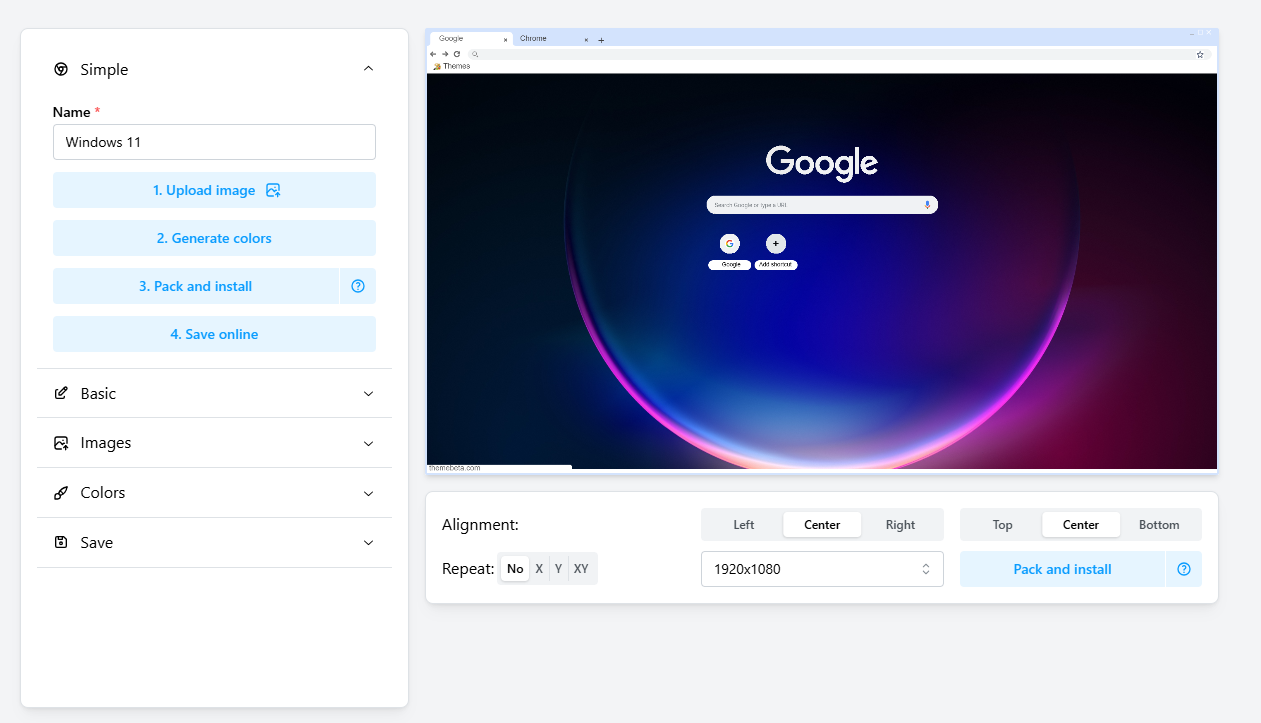1261x723 pixels.
Task: Click 4. Save online button
Action: point(214,334)
